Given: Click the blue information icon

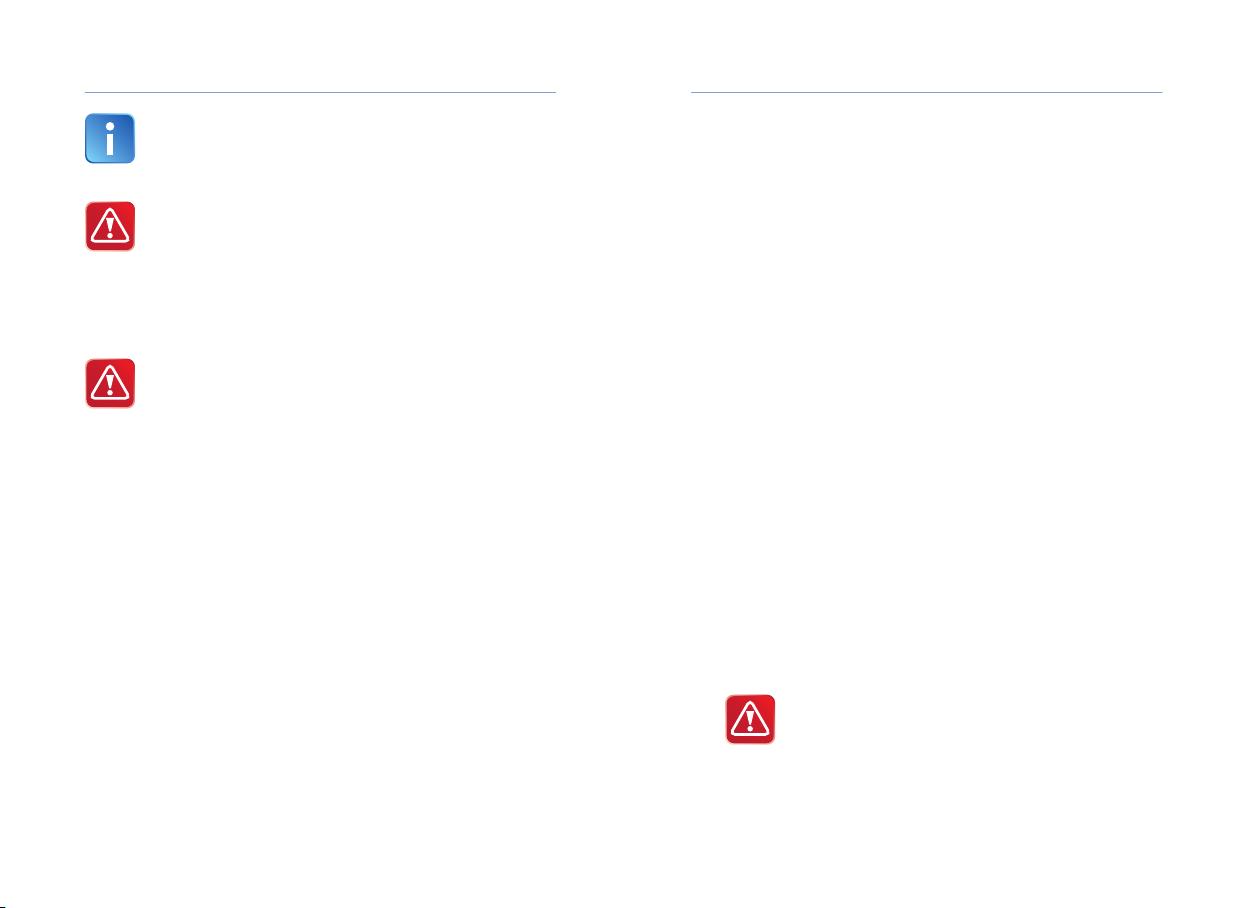Looking at the screenshot, I should [x=110, y=139].
